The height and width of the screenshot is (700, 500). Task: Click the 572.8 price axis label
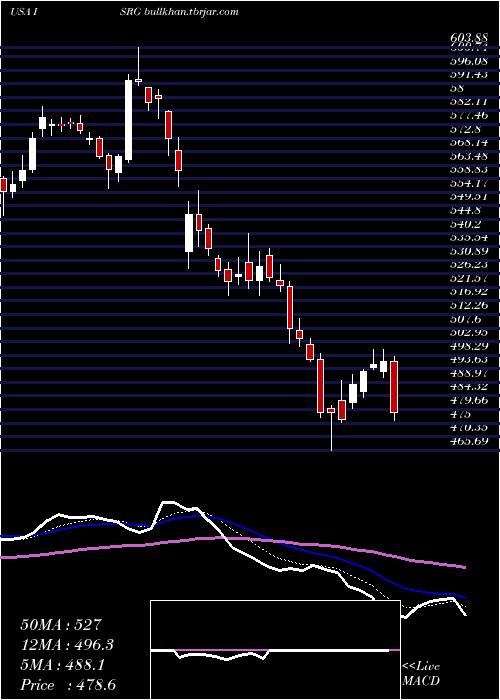468,129
